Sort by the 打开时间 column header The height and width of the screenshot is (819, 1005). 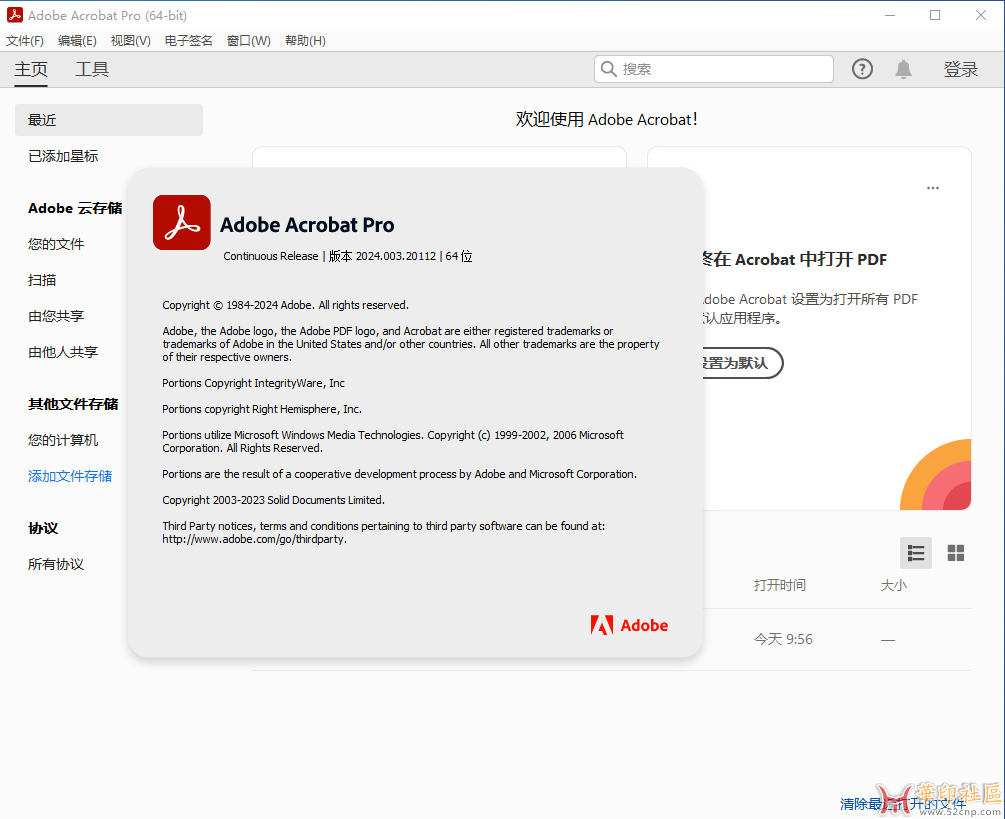click(x=780, y=584)
